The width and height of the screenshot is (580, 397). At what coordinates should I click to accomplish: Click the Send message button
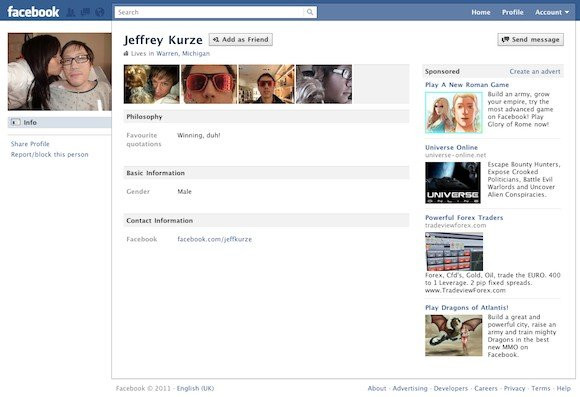click(x=530, y=39)
